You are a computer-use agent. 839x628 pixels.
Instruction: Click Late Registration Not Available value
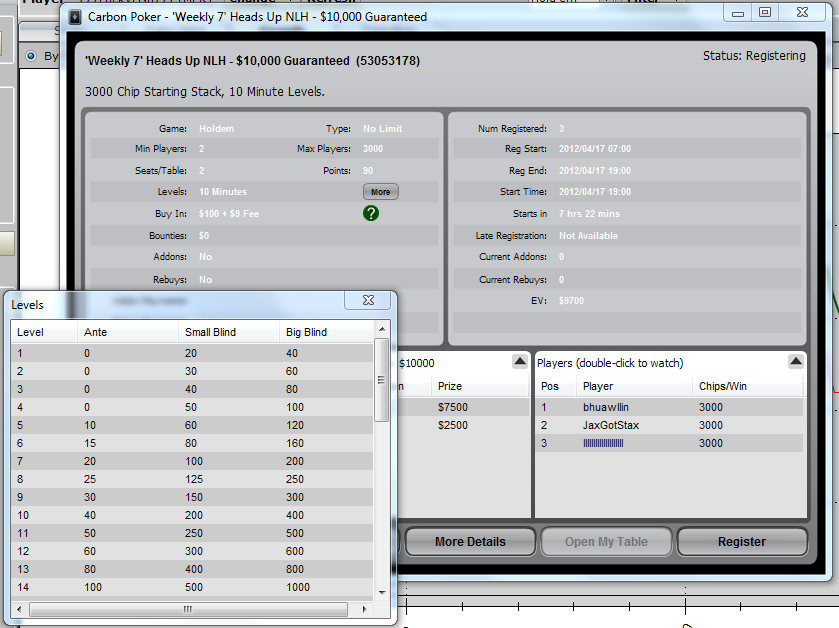click(x=588, y=235)
